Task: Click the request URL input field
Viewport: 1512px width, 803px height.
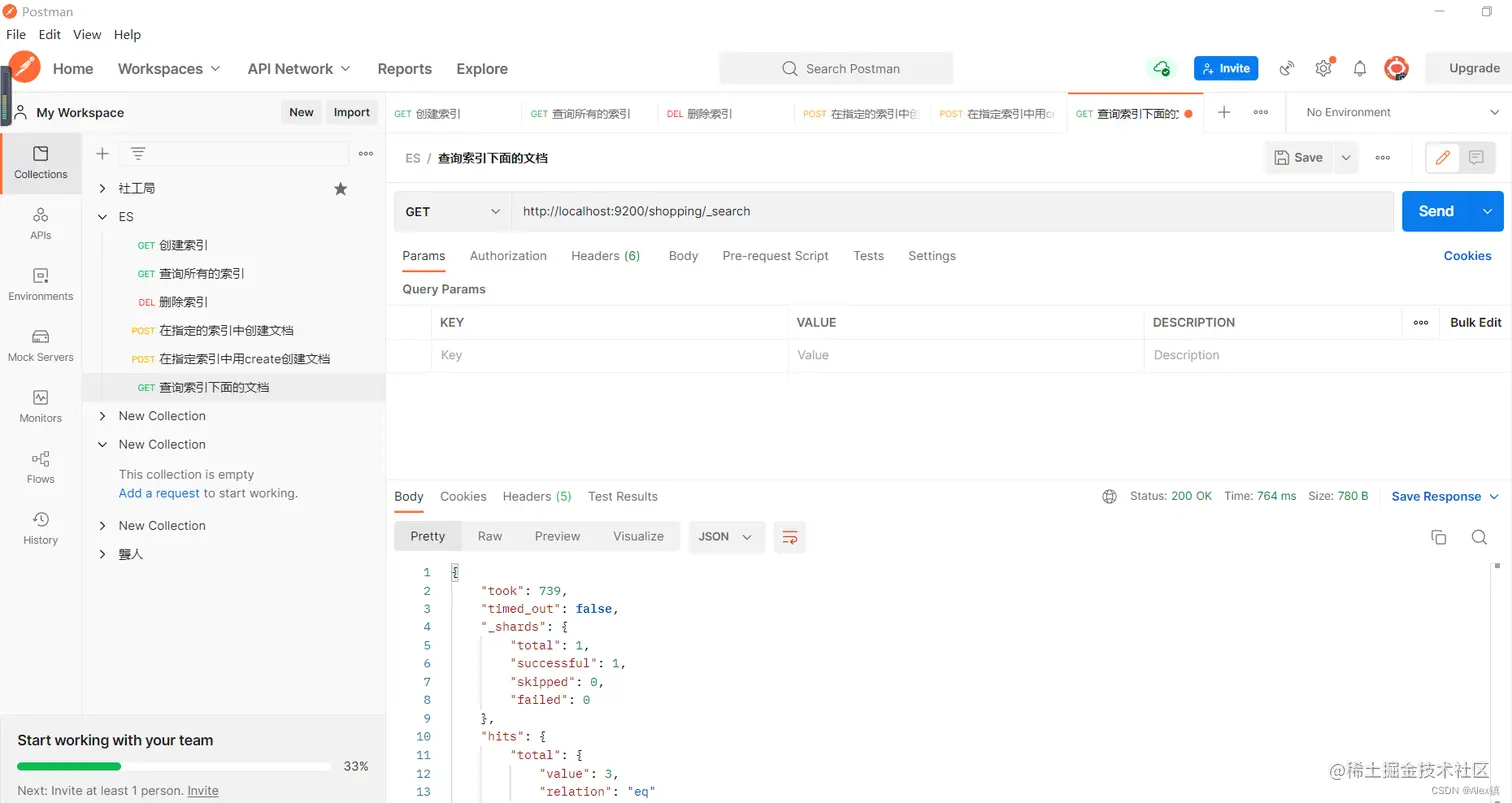Action: pyautogui.click(x=953, y=211)
